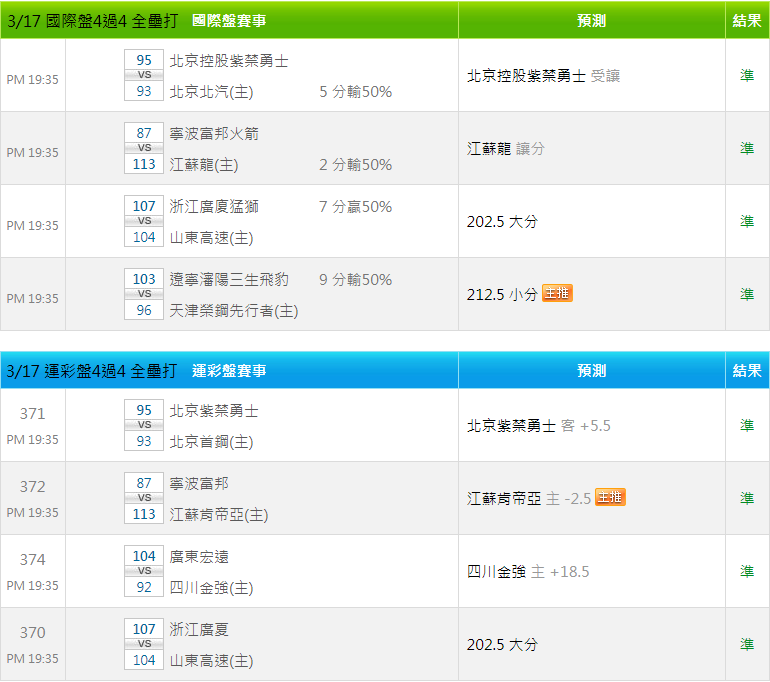Select team 四川金強(主)
The width and height of the screenshot is (770, 682).
click(x=211, y=588)
